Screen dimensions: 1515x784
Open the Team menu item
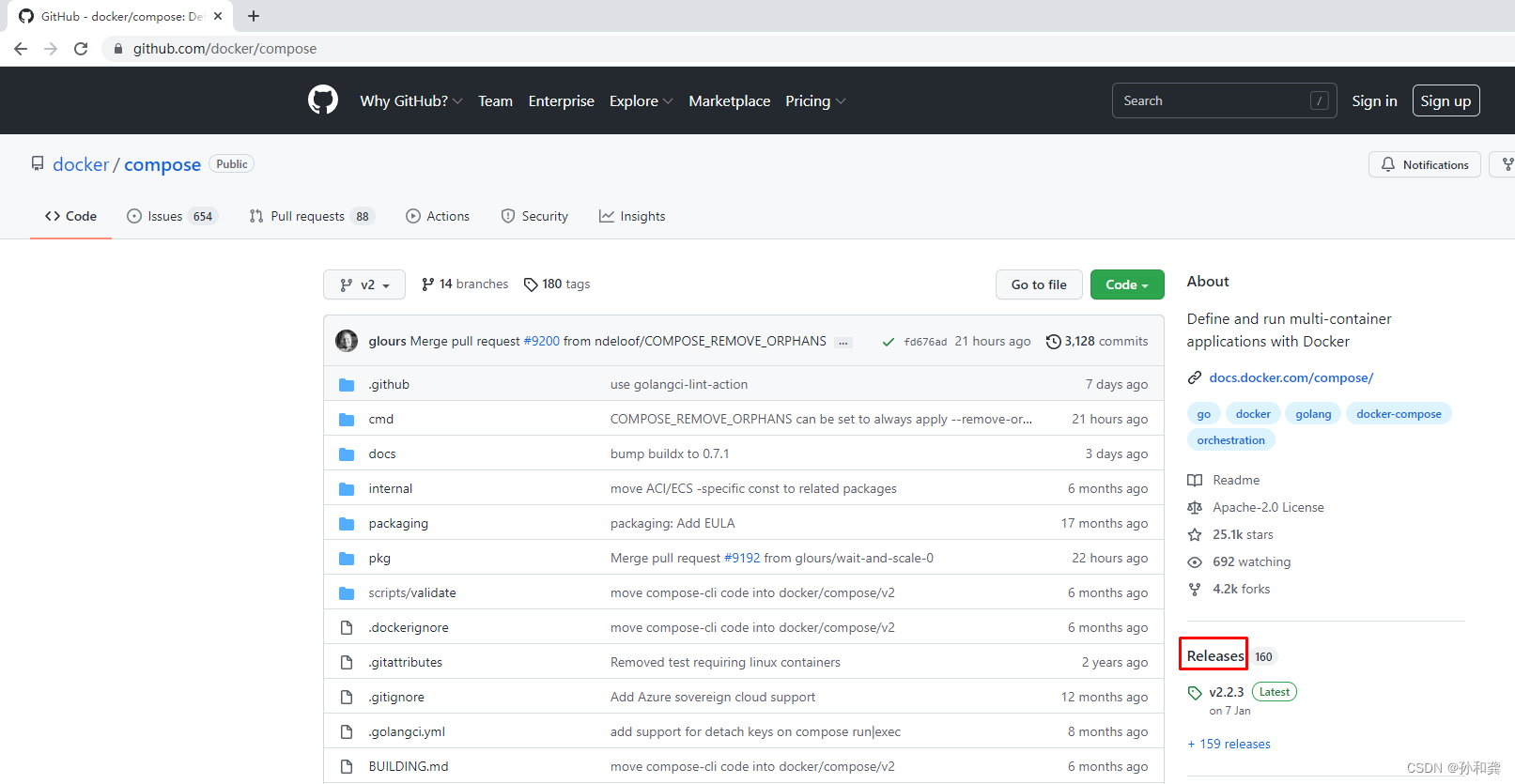[495, 100]
